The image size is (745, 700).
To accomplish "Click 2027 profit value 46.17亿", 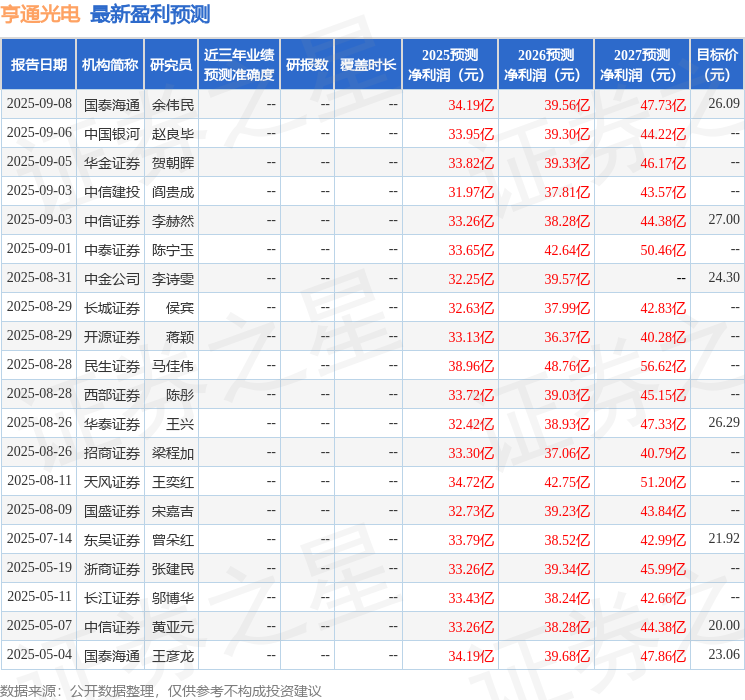I will [663, 163].
